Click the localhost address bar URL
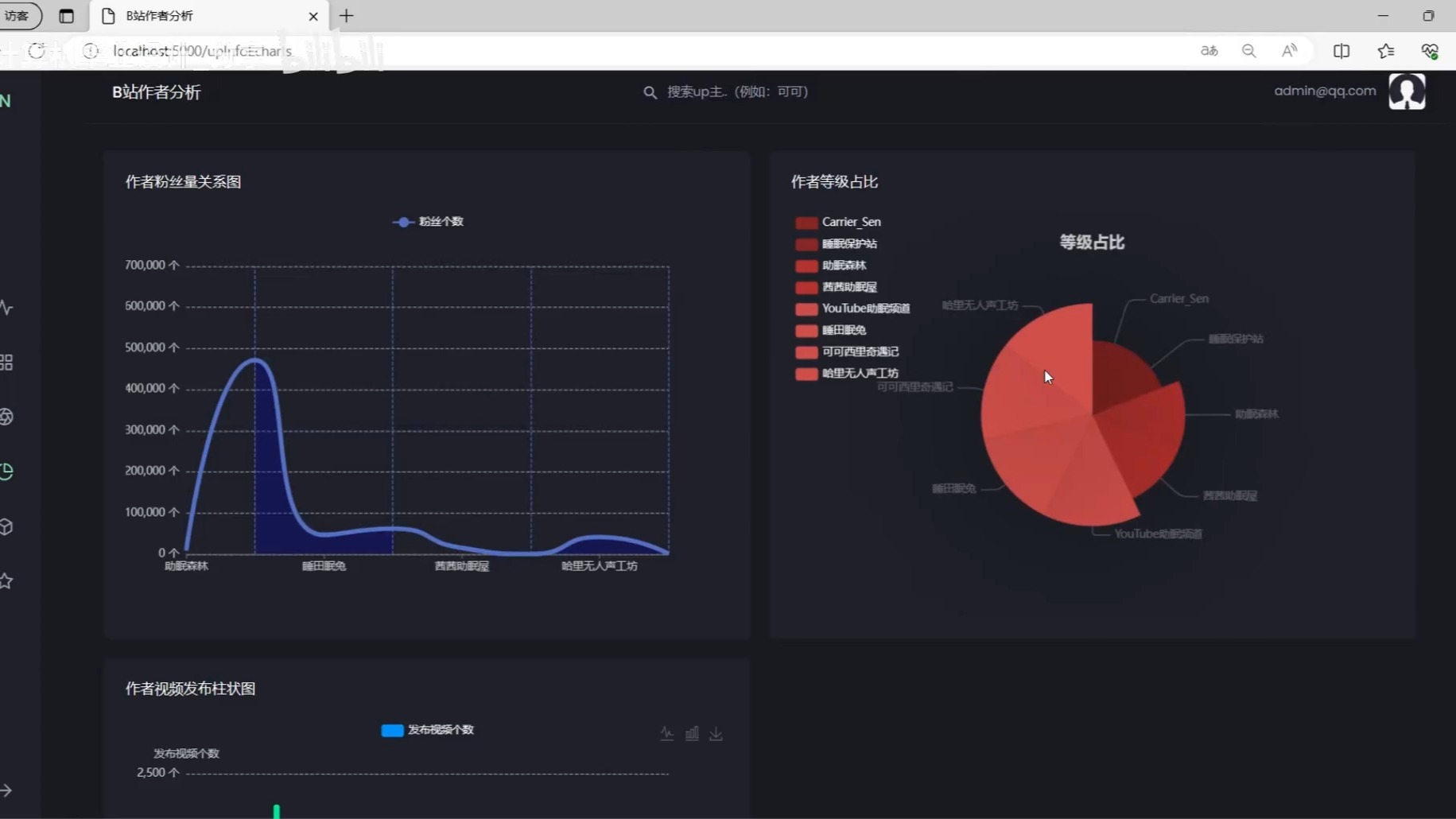Viewport: 1456px width, 819px height. point(202,51)
